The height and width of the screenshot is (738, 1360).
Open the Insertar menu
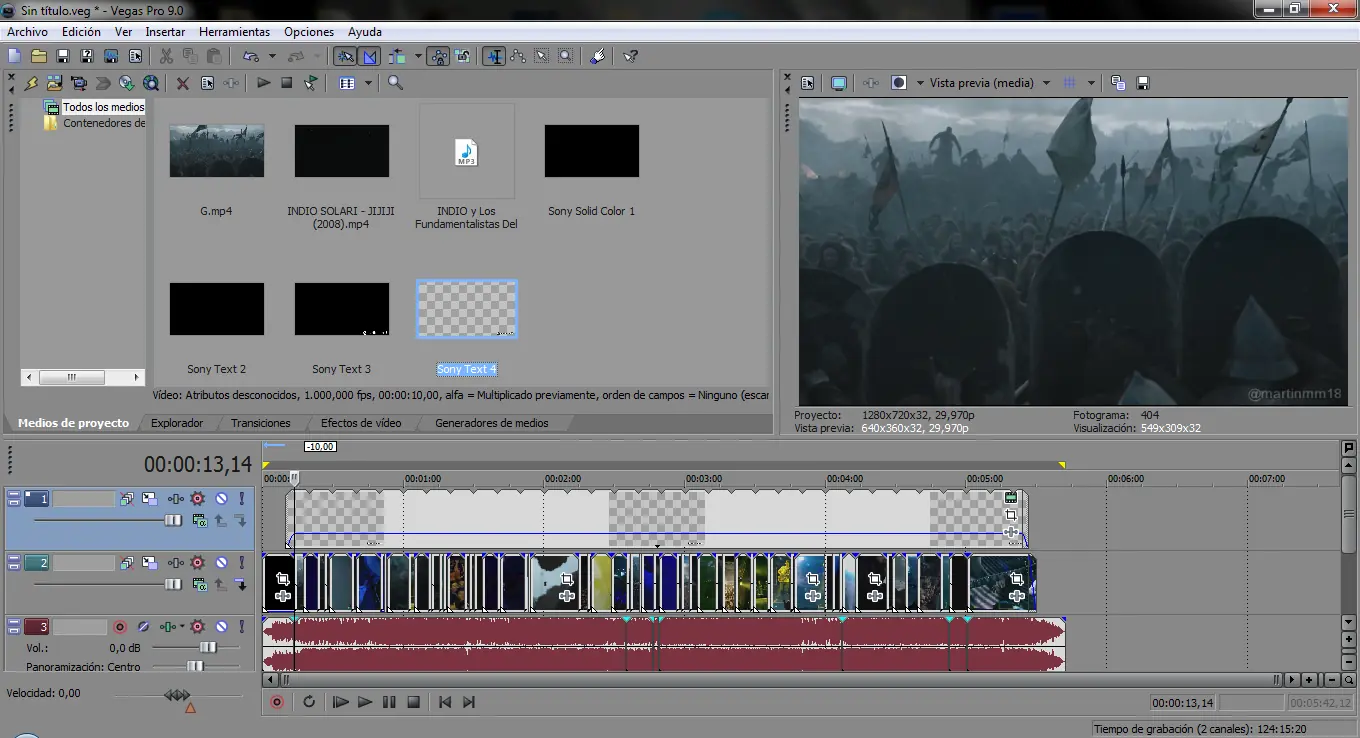165,32
